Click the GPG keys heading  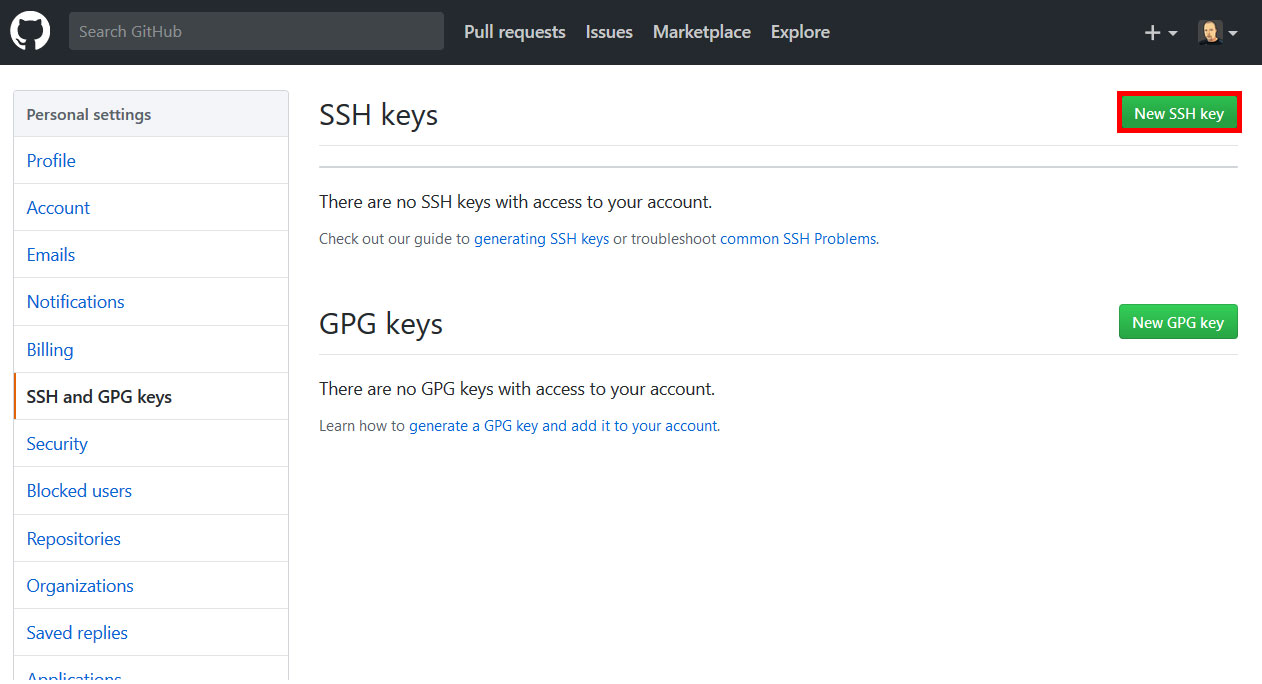coord(381,324)
